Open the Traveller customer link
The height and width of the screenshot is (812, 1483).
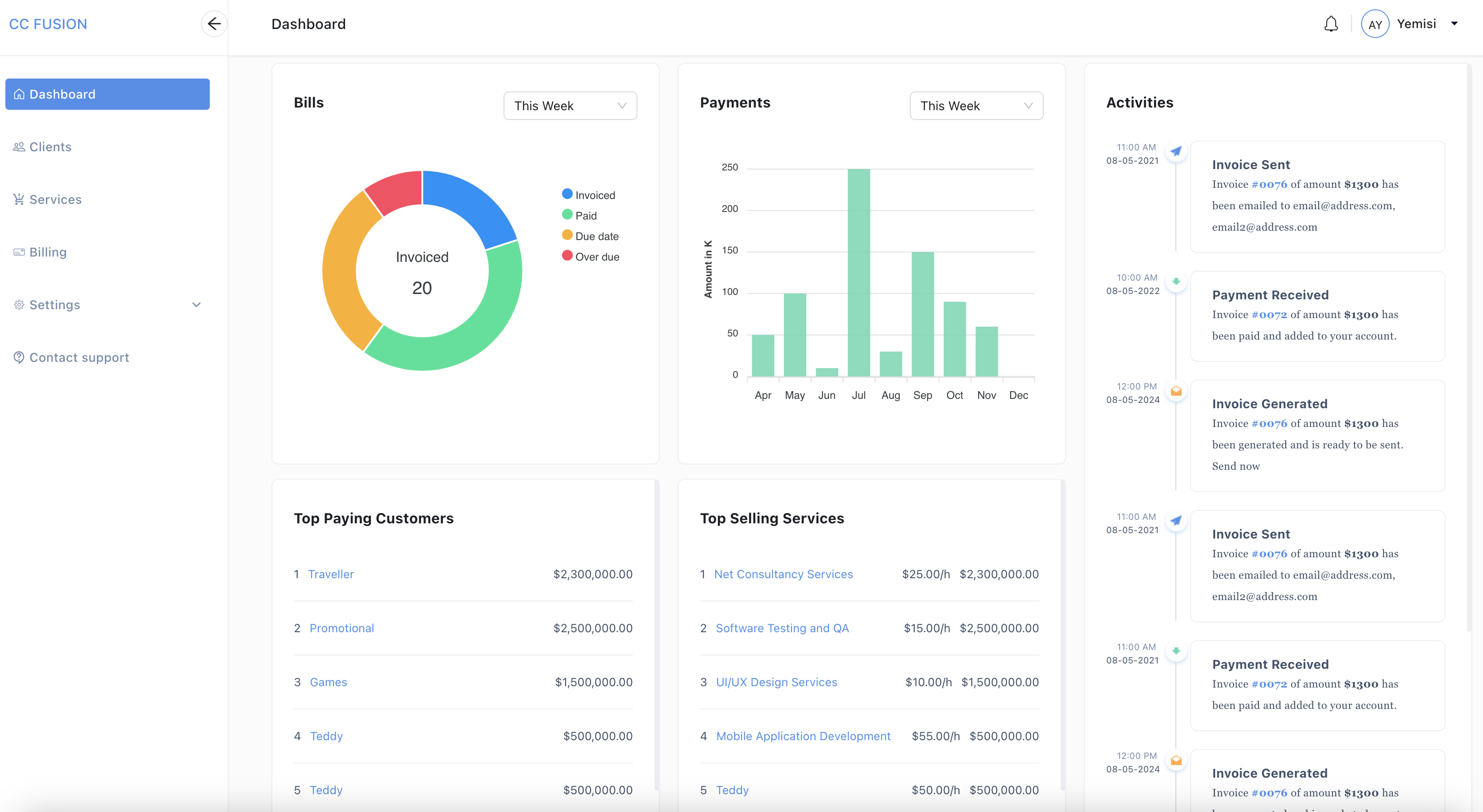(x=331, y=574)
